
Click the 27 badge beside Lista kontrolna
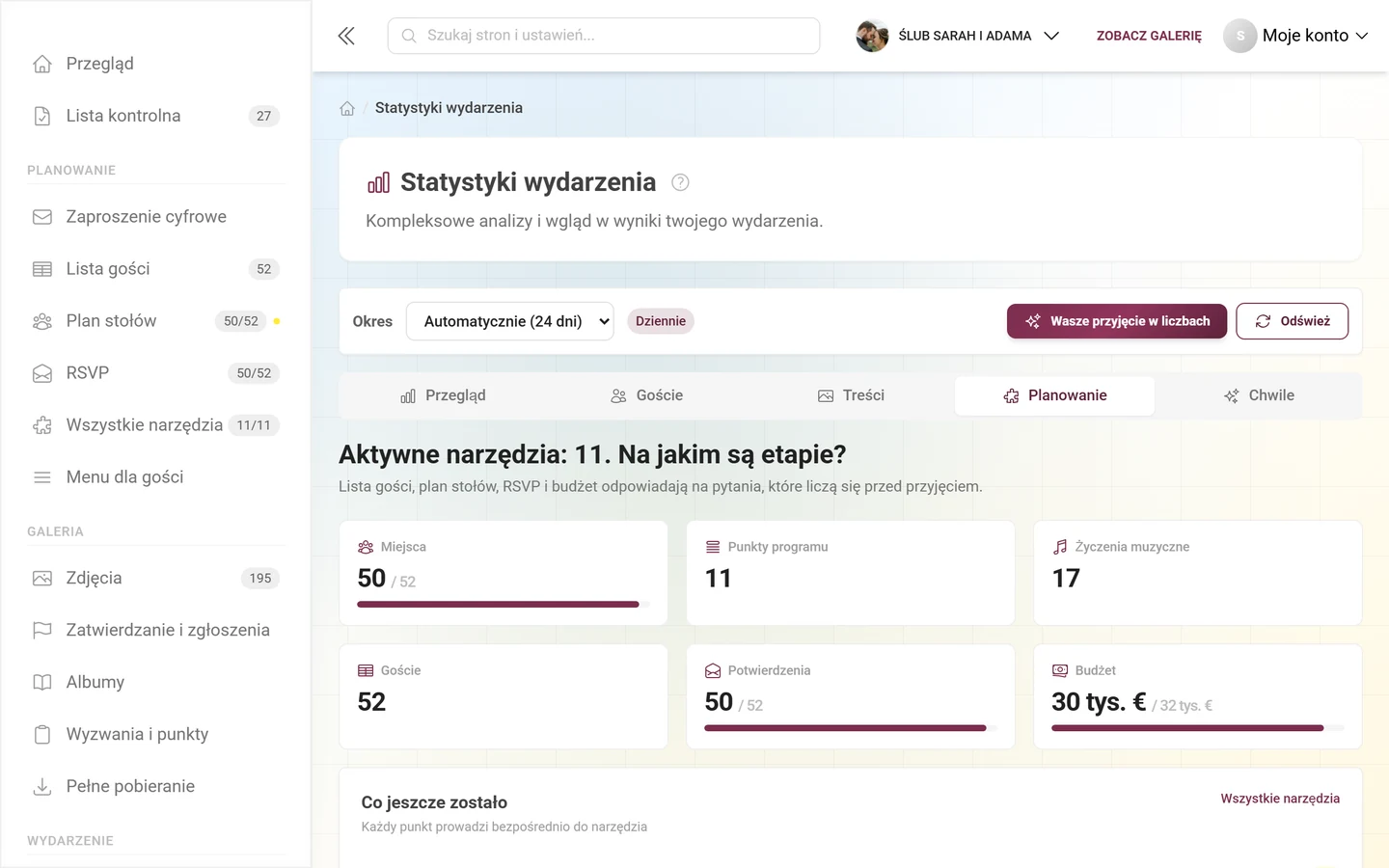(264, 116)
